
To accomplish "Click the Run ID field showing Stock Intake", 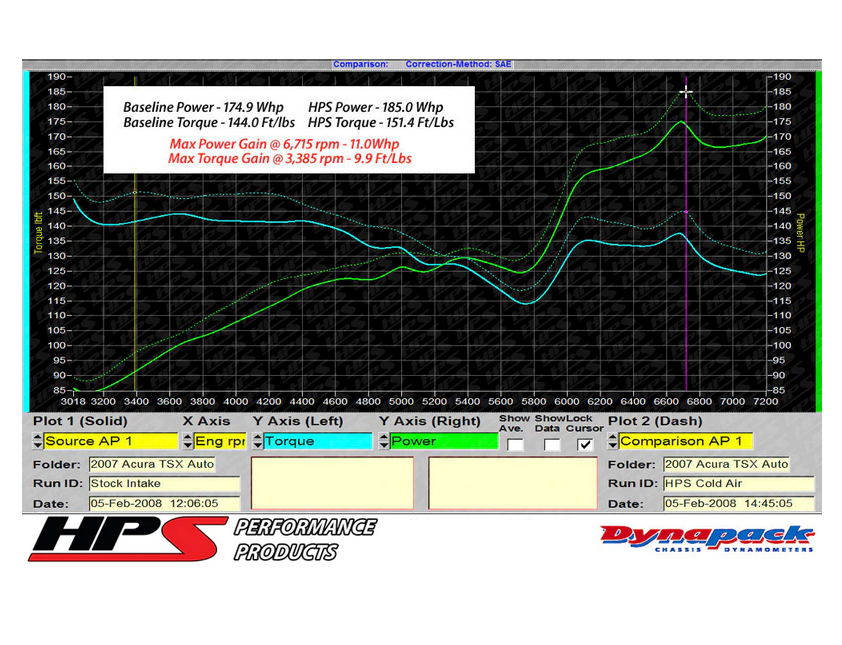I will point(165,483).
